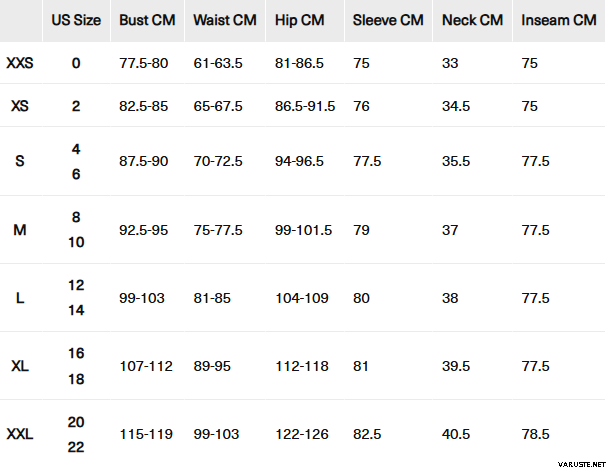Click the Waist CM header cell
606x467 pixels.
point(223,21)
